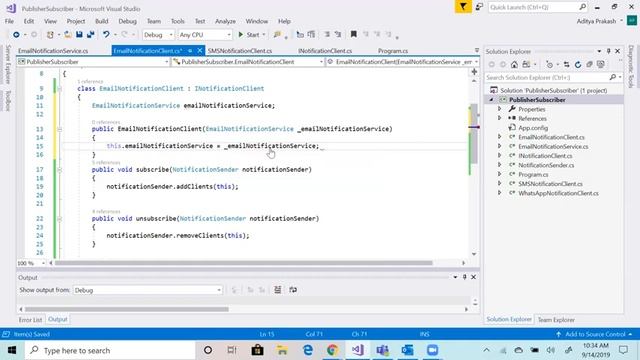Click Solution Explorer Pending Changes Filter icon
Image resolution: width=640 pixels, height=360 pixels.
[549, 64]
